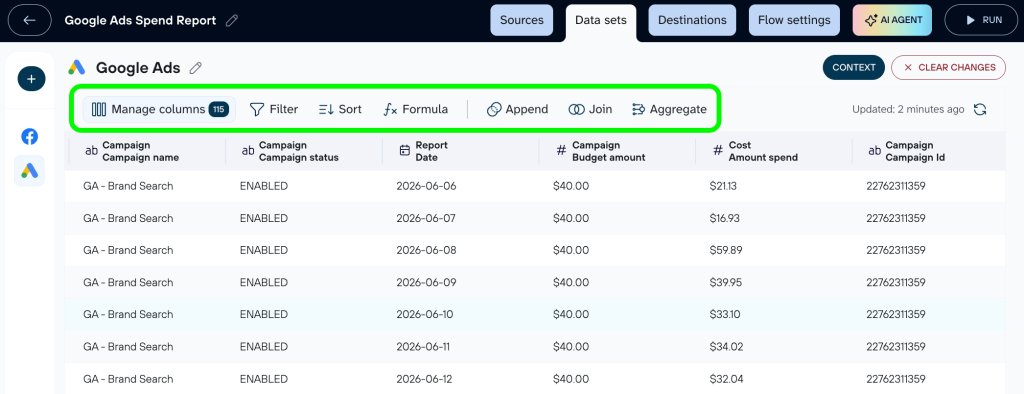Click the spend value $34.02

[x=726, y=346]
